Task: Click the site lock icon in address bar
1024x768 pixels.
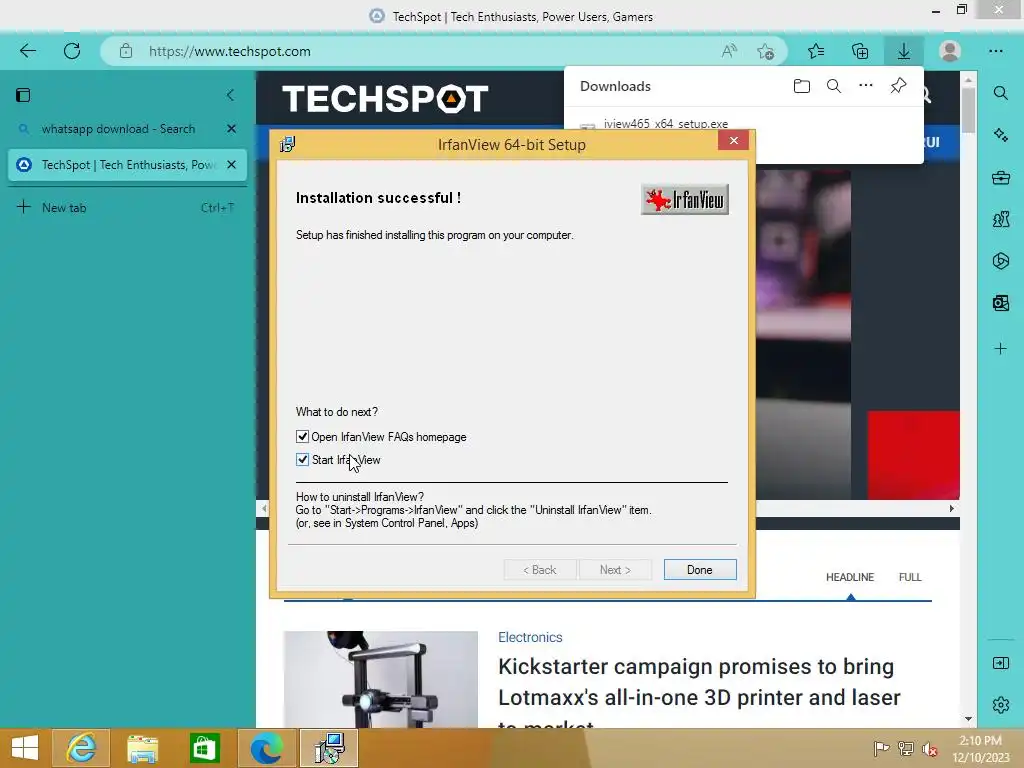Action: pyautogui.click(x=126, y=51)
